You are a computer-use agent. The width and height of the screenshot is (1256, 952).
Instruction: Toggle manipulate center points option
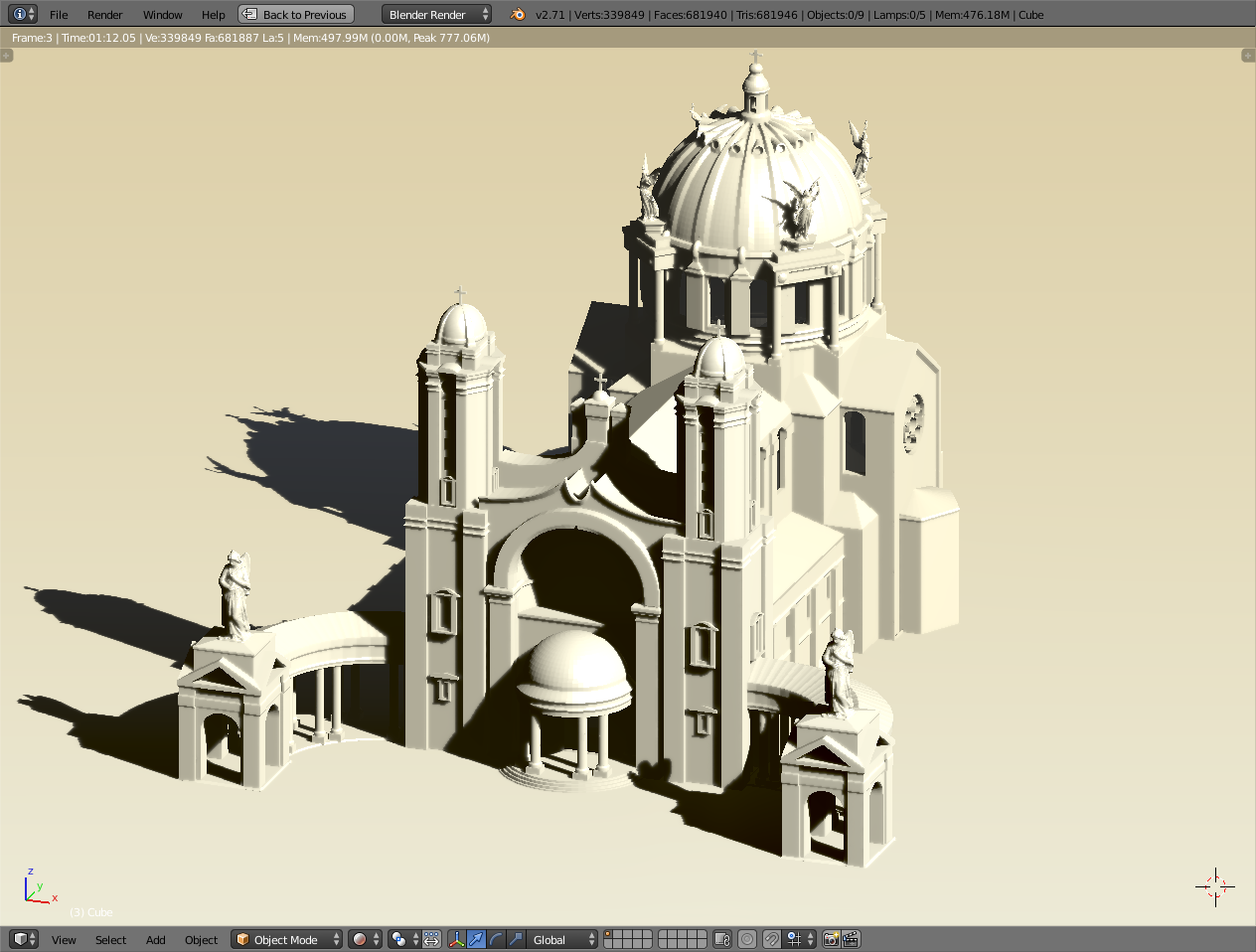click(431, 939)
